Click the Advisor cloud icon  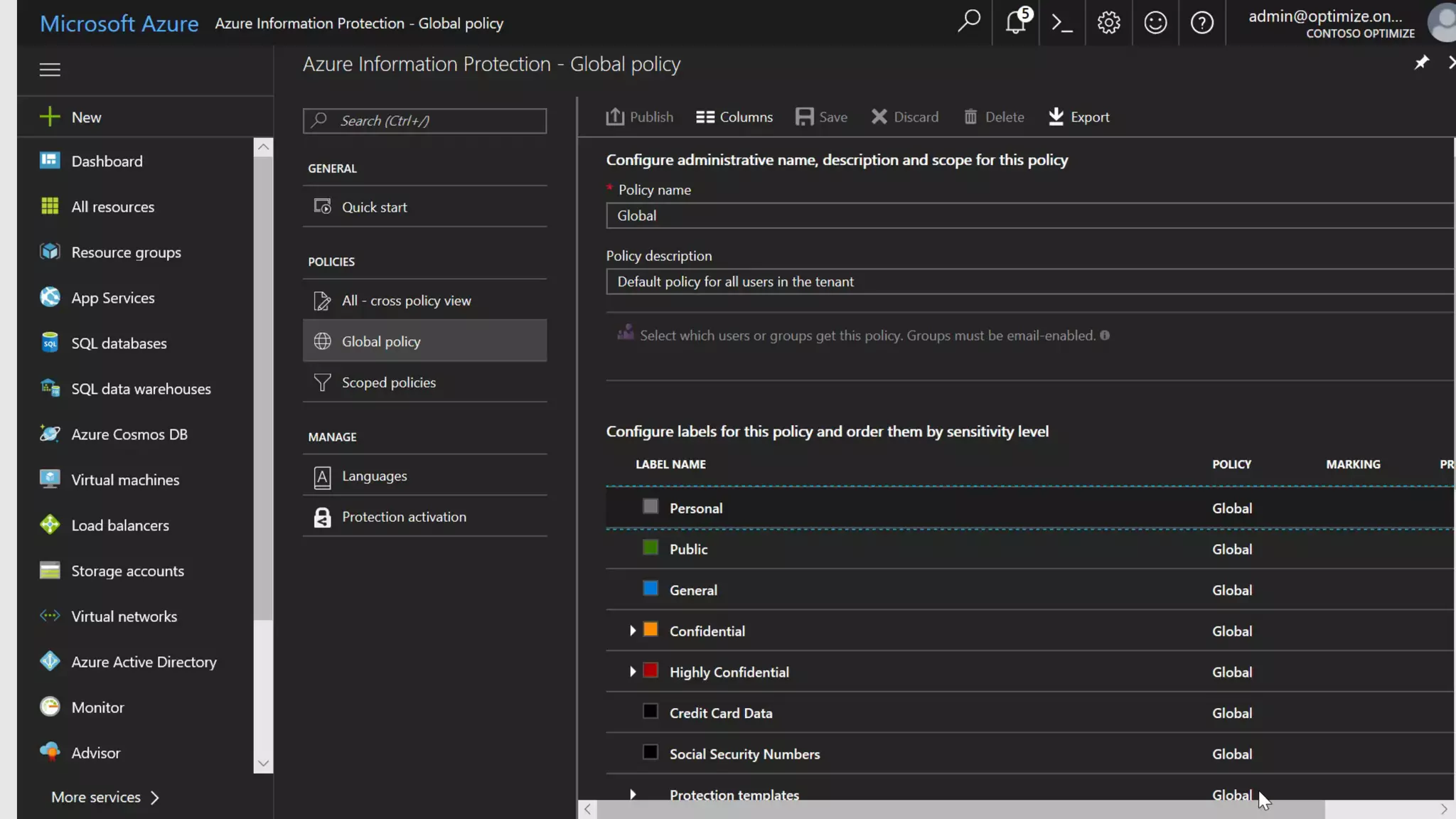pyautogui.click(x=50, y=751)
